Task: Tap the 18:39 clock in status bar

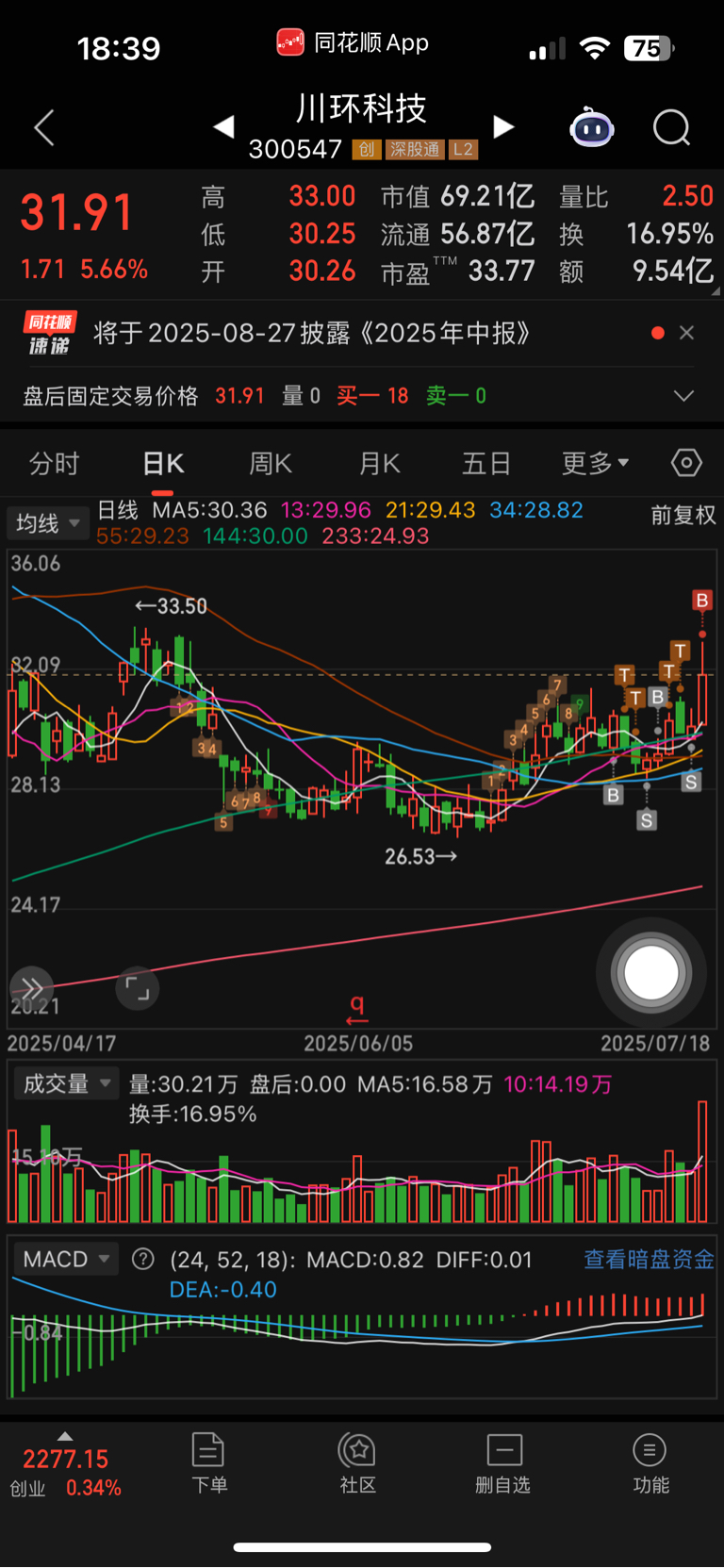Action: 119,48
